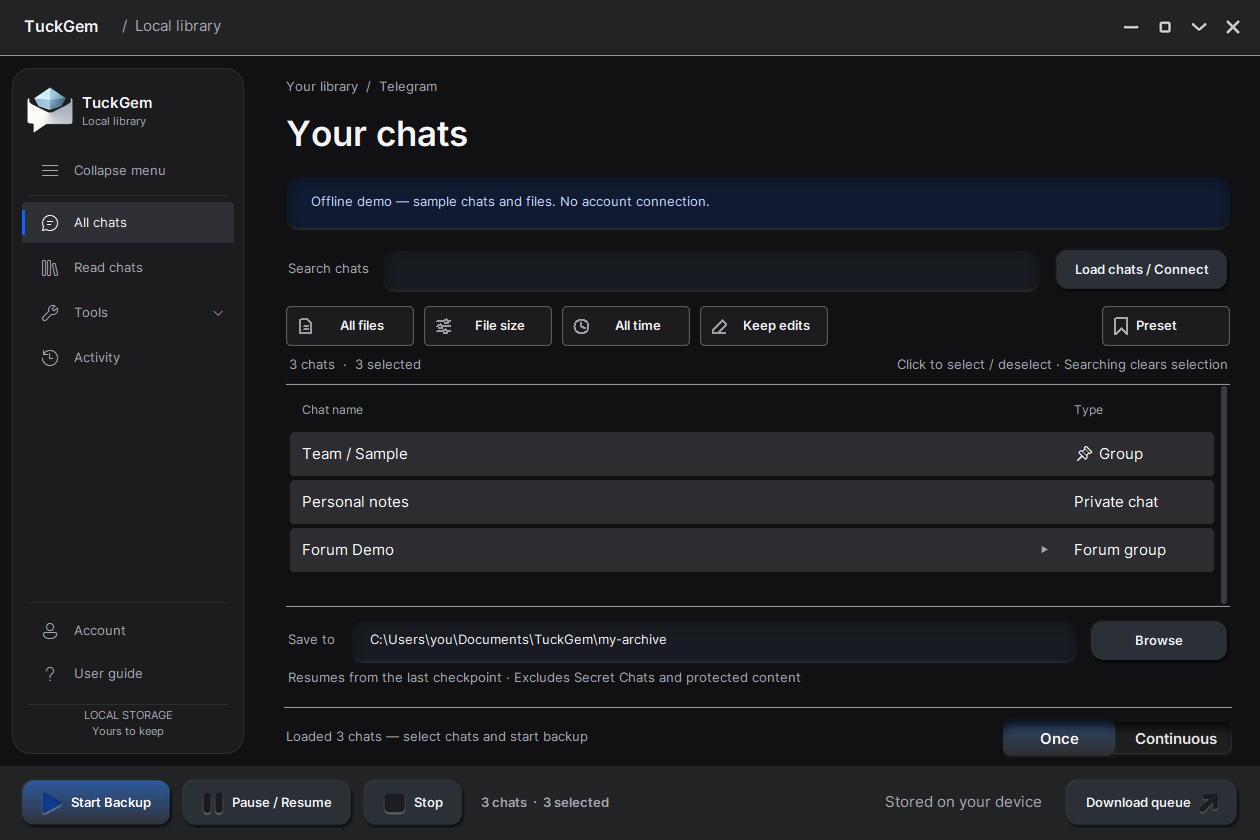Click the chat bubble icon beside All chats
1260x840 pixels.
coord(50,223)
